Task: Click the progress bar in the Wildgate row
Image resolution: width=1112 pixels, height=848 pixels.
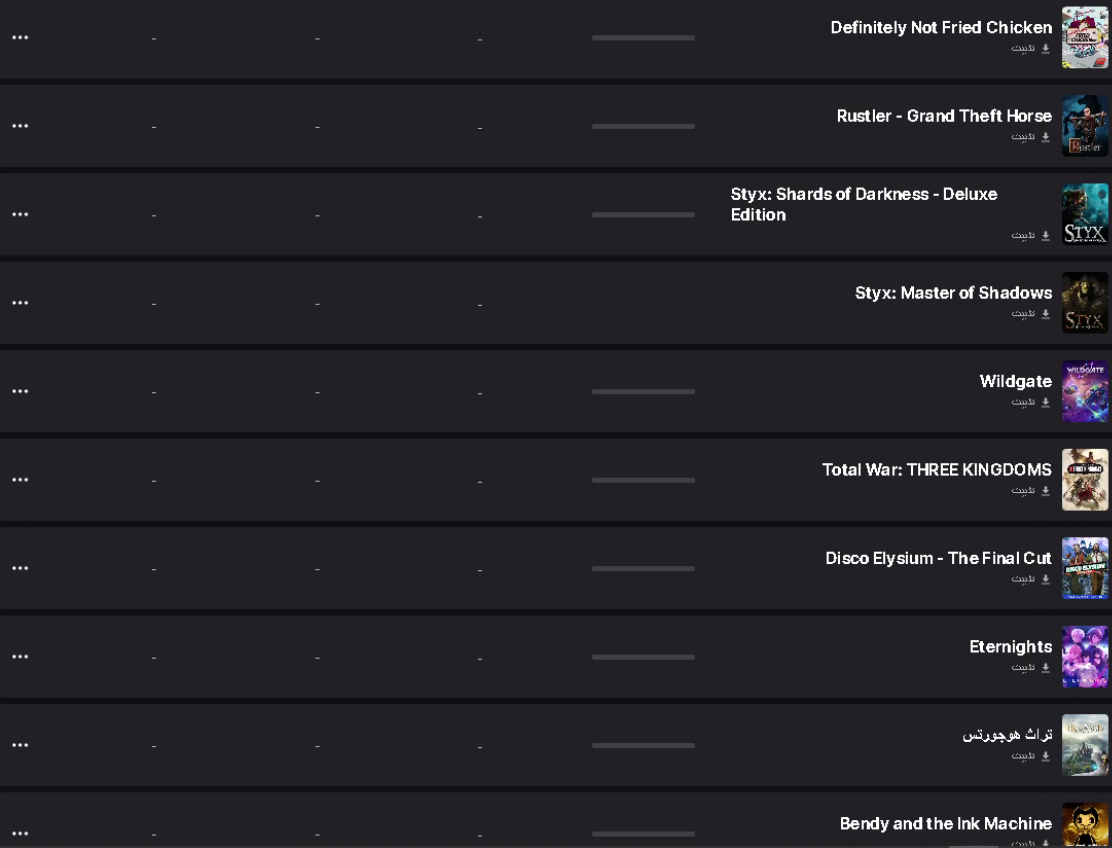Action: pyautogui.click(x=643, y=391)
